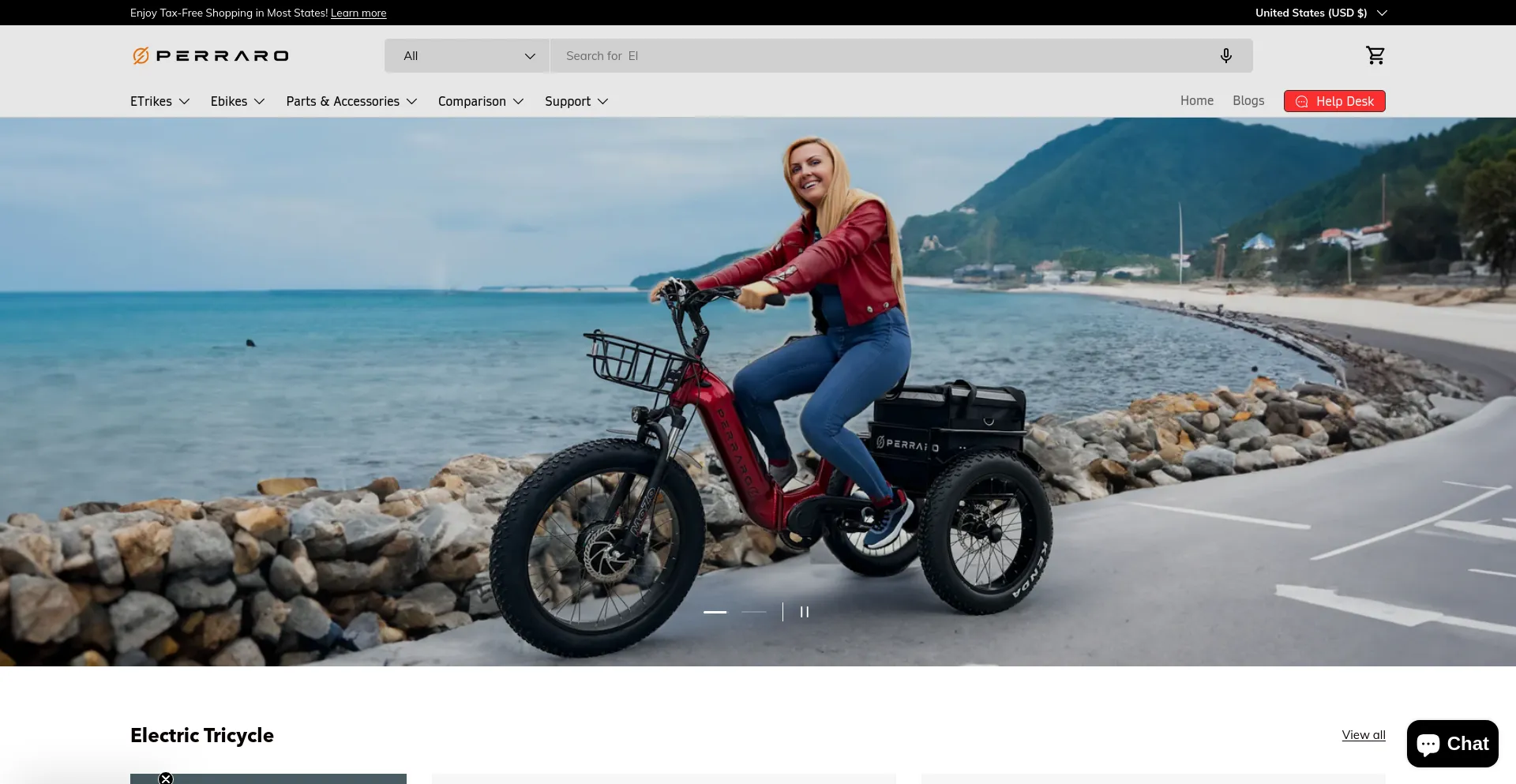Screen dimensions: 1516x784
Task: Open the All category dropdown
Action: 467,56
